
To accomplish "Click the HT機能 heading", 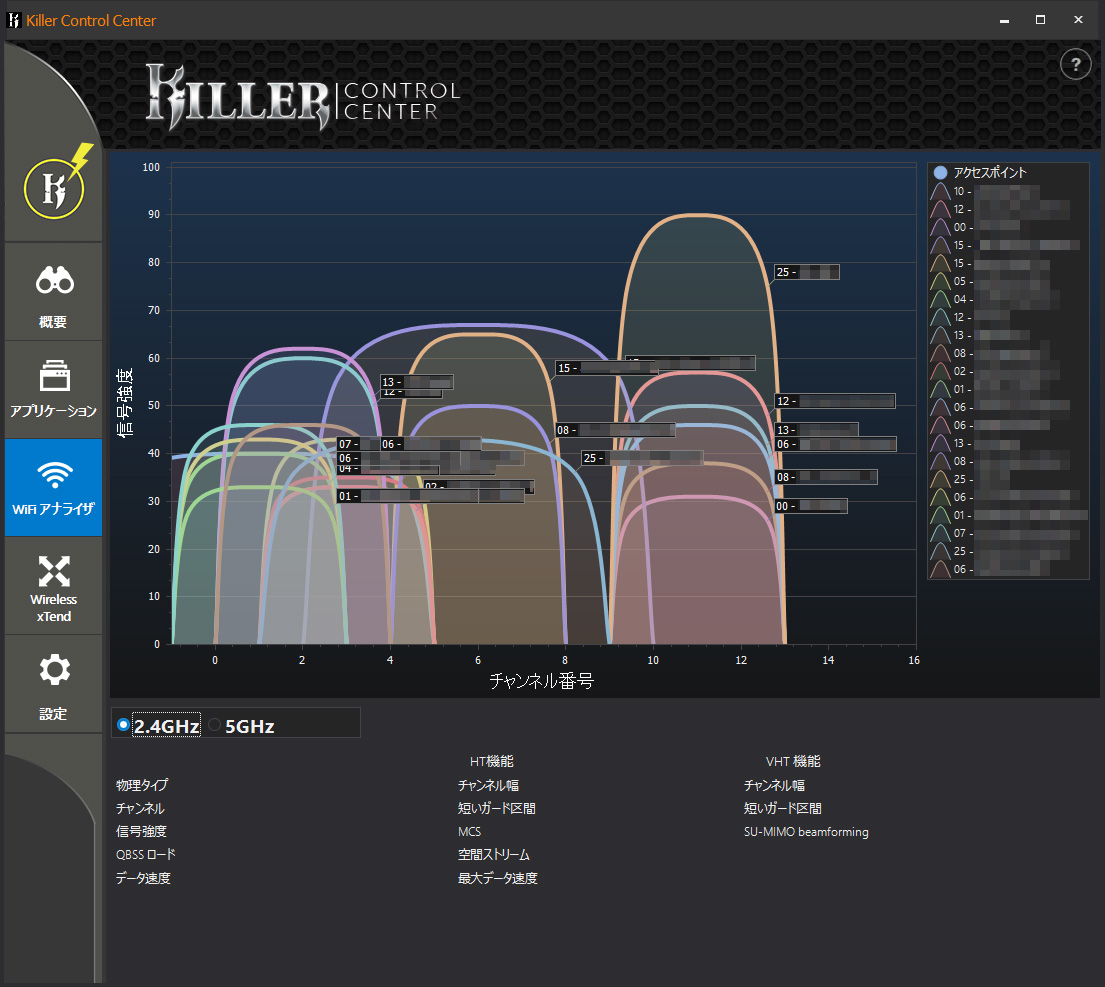I will pos(492,762).
